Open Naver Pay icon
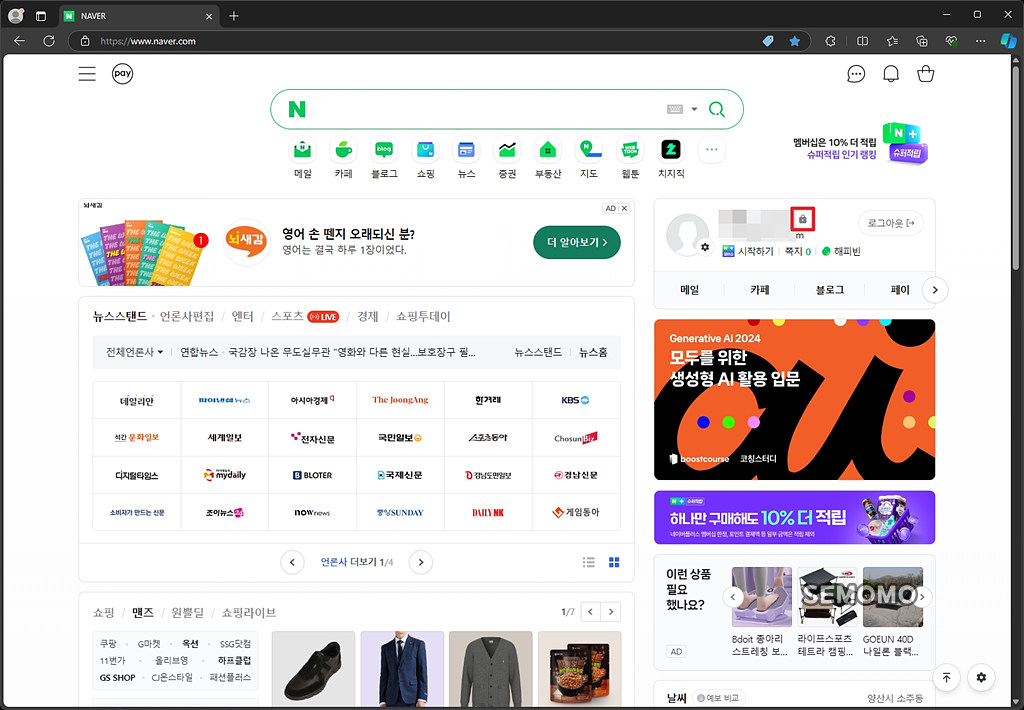1024x710 pixels. (122, 74)
